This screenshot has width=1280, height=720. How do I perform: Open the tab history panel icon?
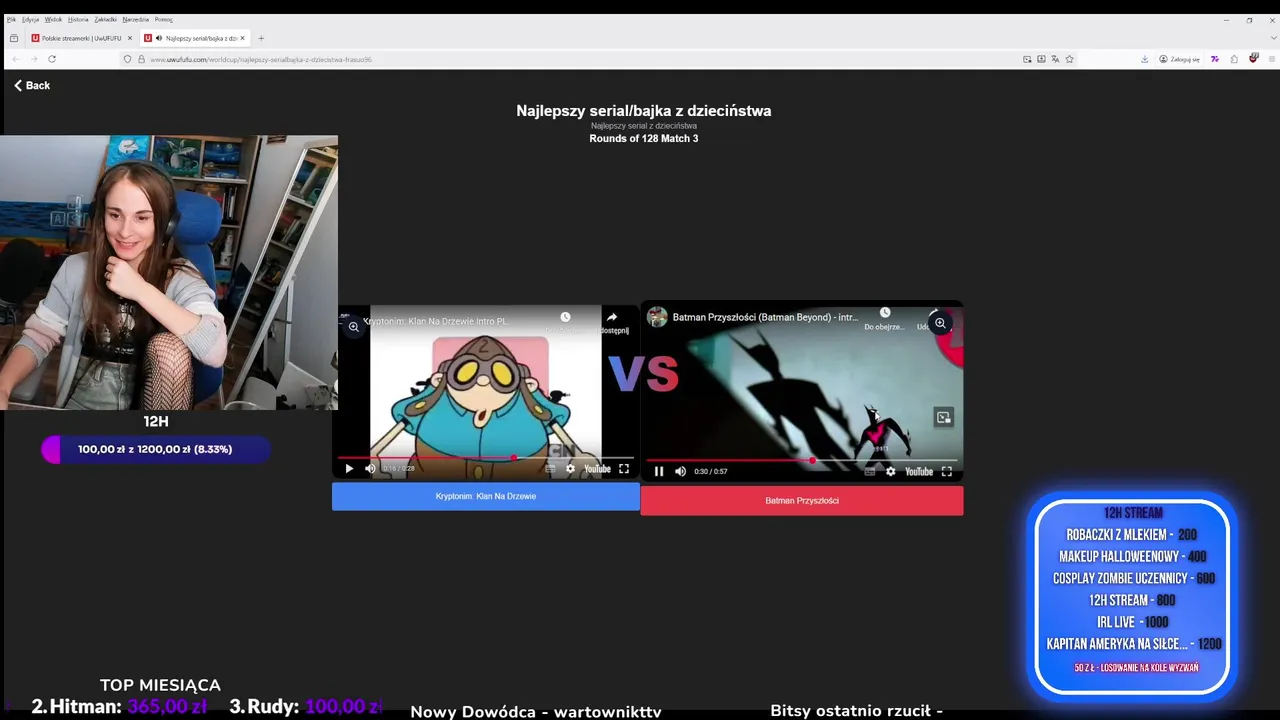tap(13, 38)
